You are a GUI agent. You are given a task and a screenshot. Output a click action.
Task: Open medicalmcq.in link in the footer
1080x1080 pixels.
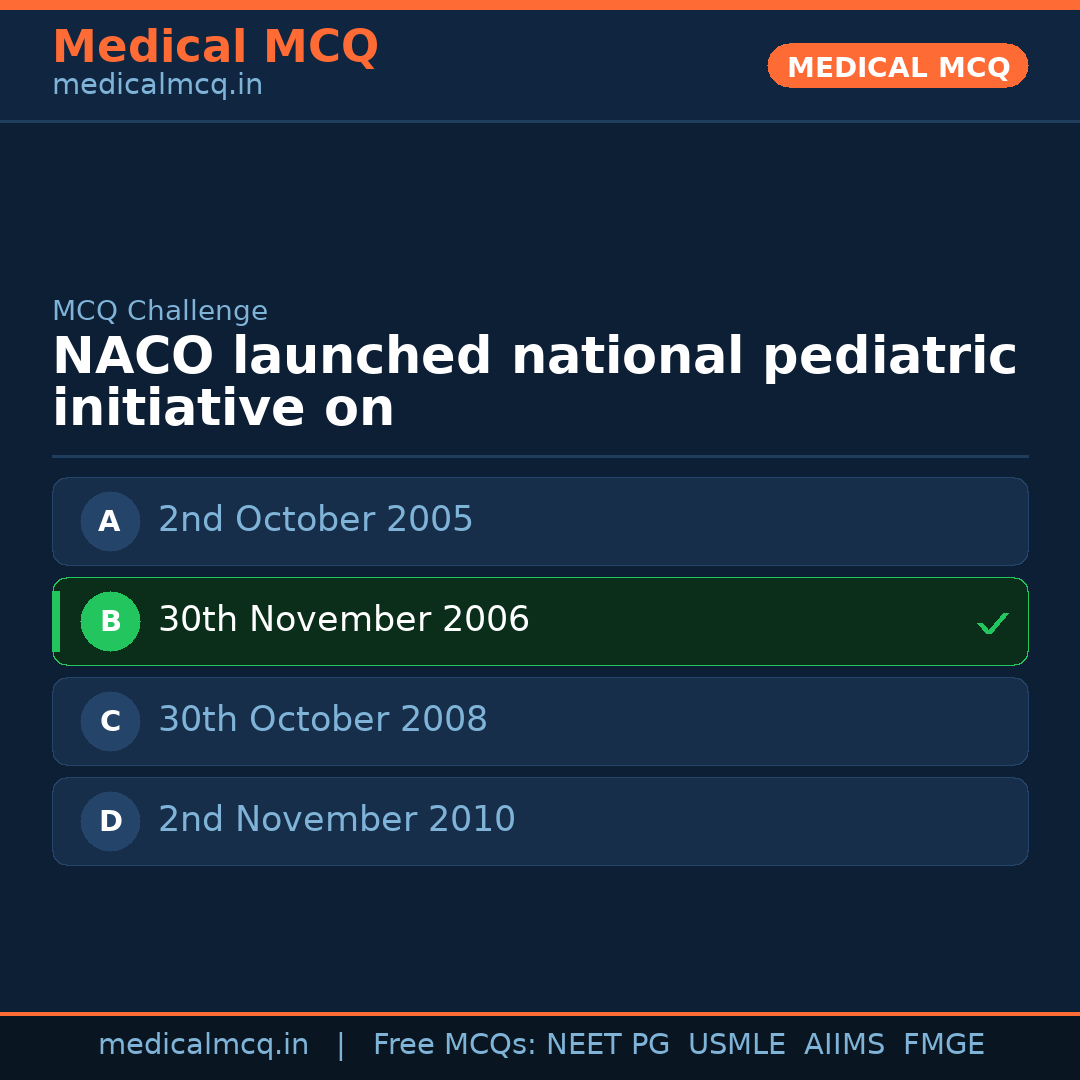(x=203, y=1045)
